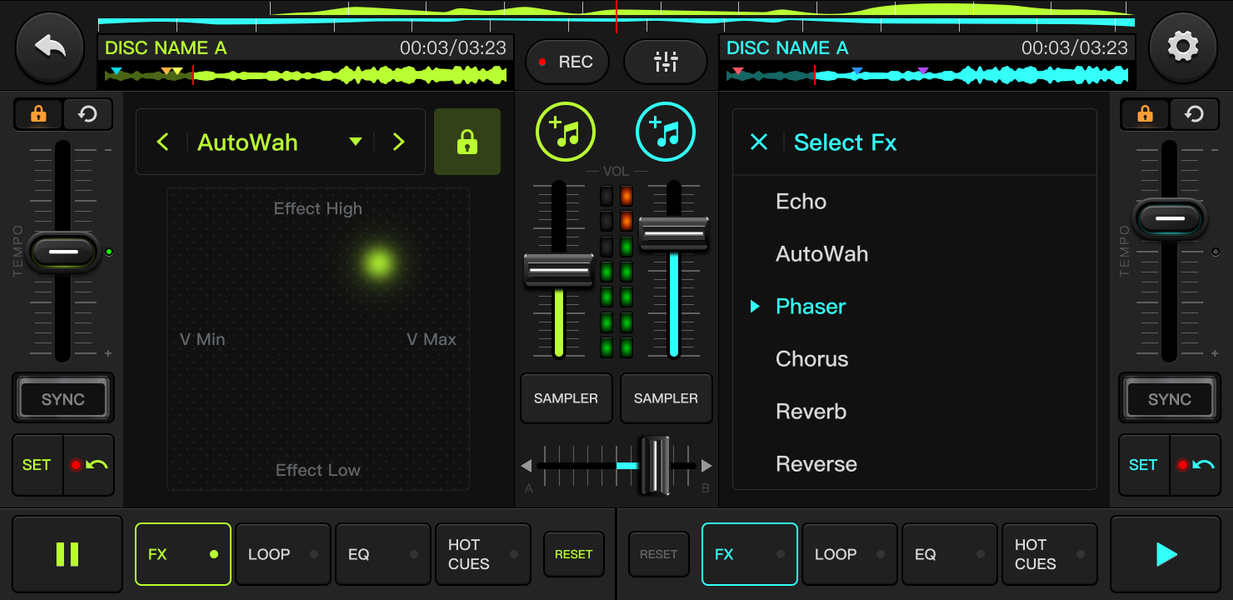Select Phaser from the Select Fx list
Image resolution: width=1233 pixels, height=600 pixels.
point(810,306)
